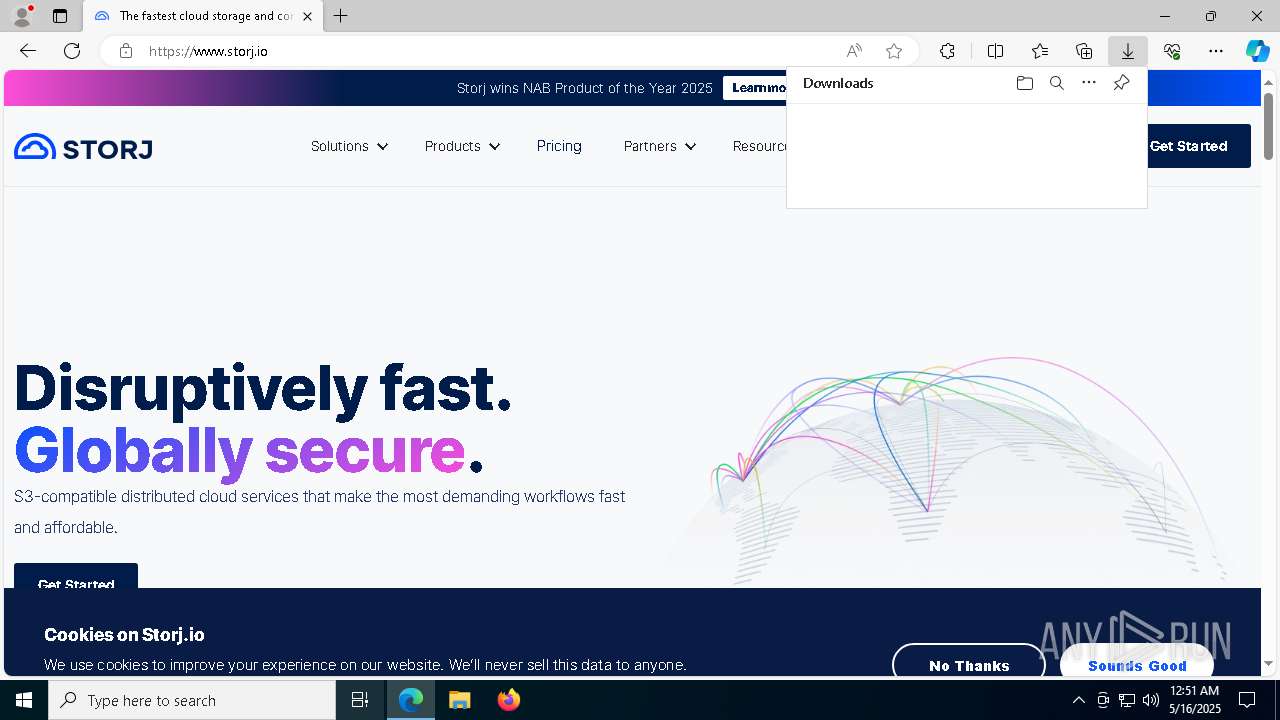This screenshot has width=1280, height=720.
Task: Open Task View on taskbar
Action: pyautogui.click(x=360, y=700)
